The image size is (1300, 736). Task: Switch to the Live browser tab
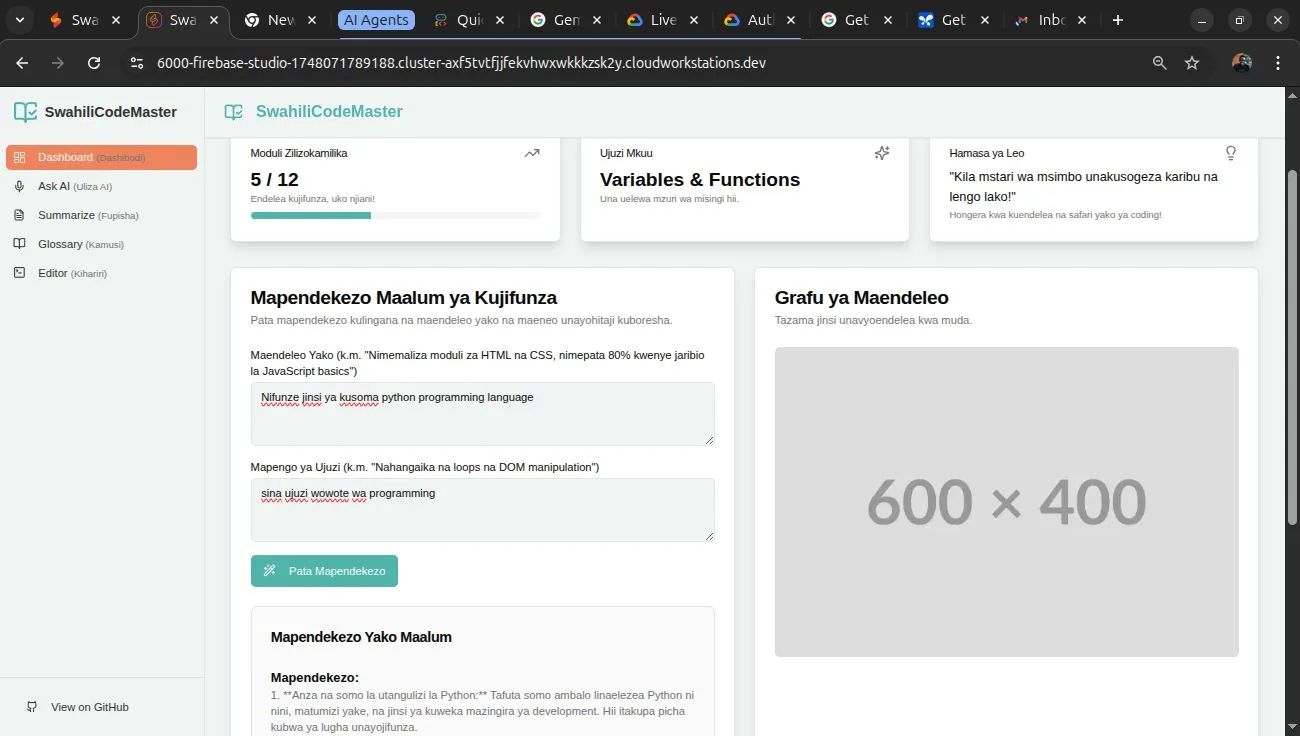[663, 20]
